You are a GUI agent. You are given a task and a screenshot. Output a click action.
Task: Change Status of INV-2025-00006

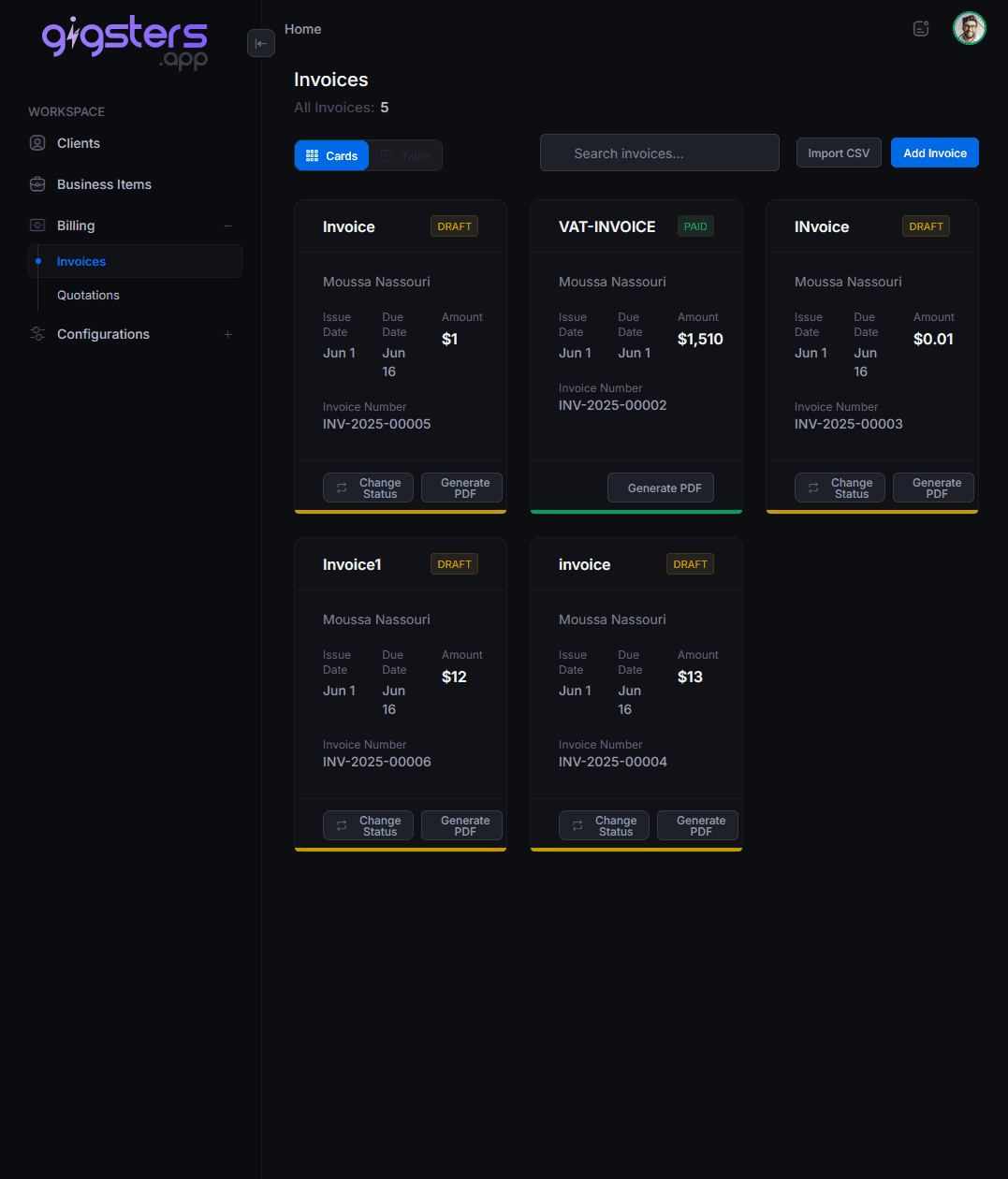point(368,825)
